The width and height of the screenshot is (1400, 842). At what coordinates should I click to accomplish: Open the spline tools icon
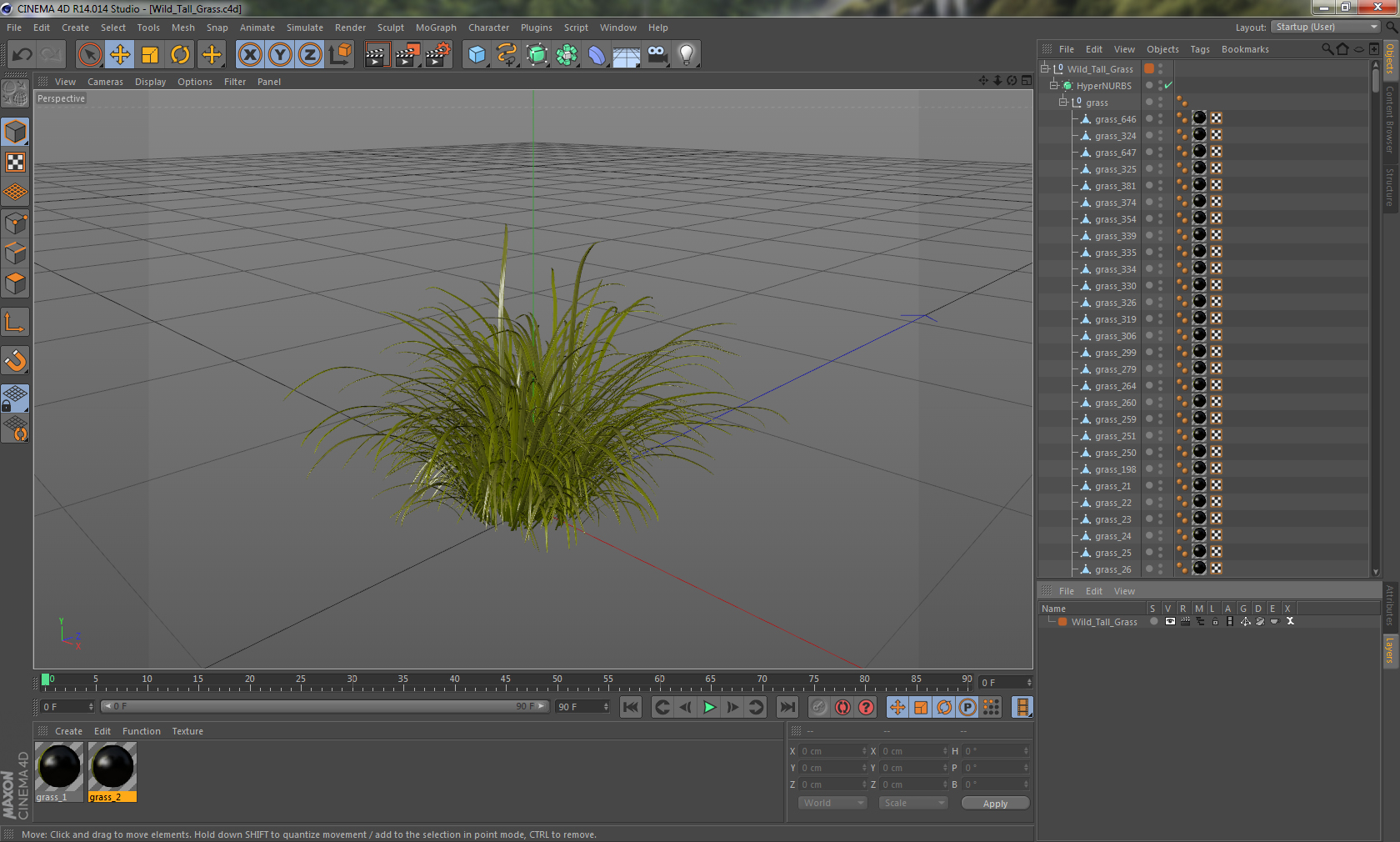pyautogui.click(x=507, y=55)
